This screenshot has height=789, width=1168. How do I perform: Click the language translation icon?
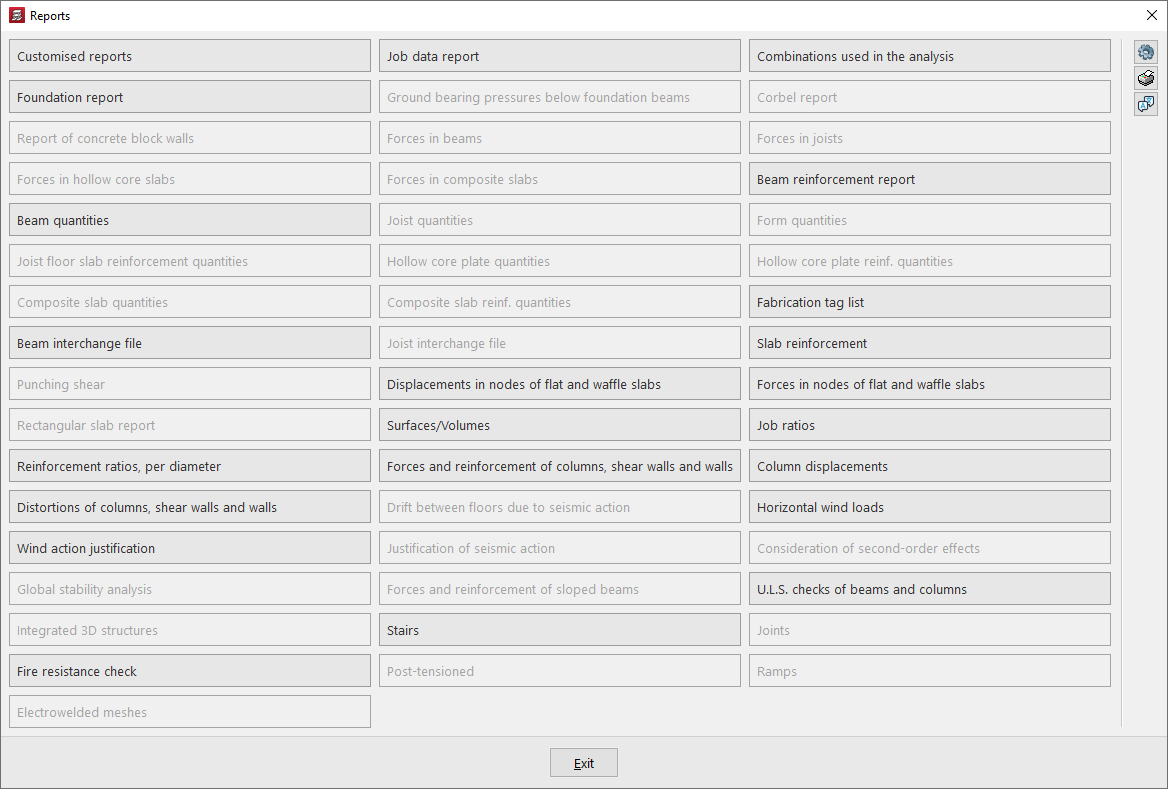pos(1146,104)
